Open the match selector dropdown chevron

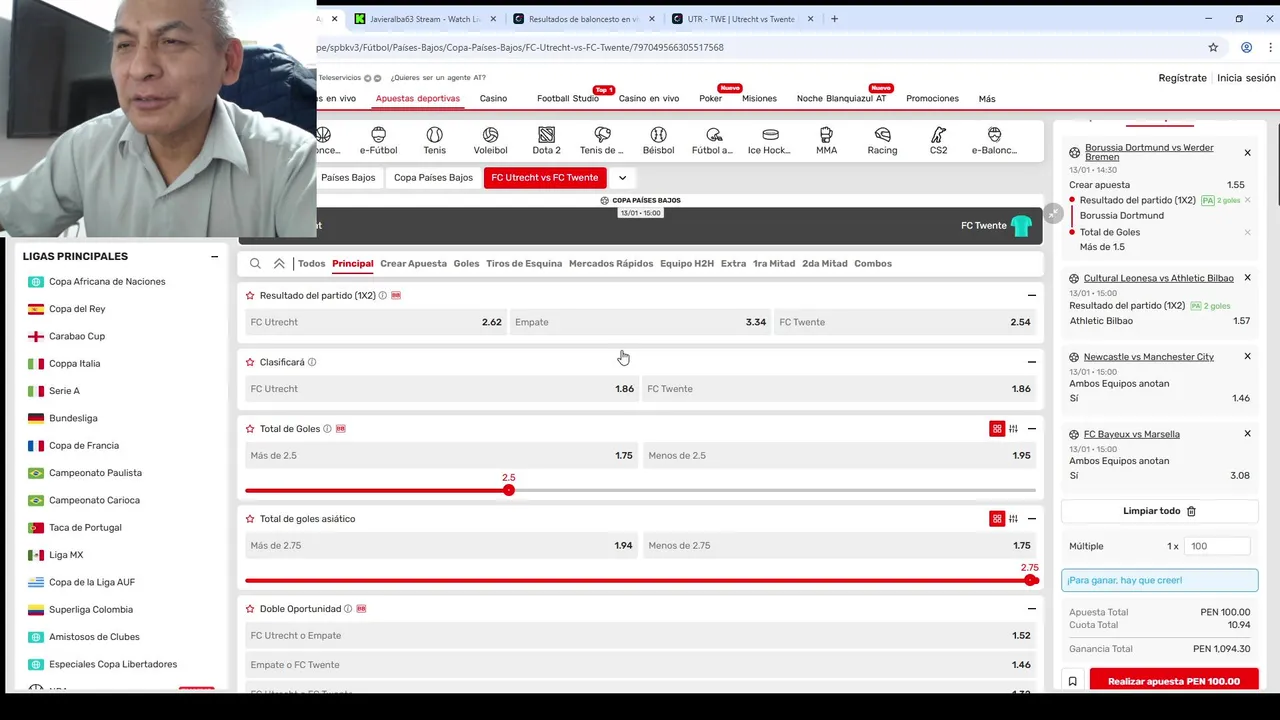pos(622,178)
